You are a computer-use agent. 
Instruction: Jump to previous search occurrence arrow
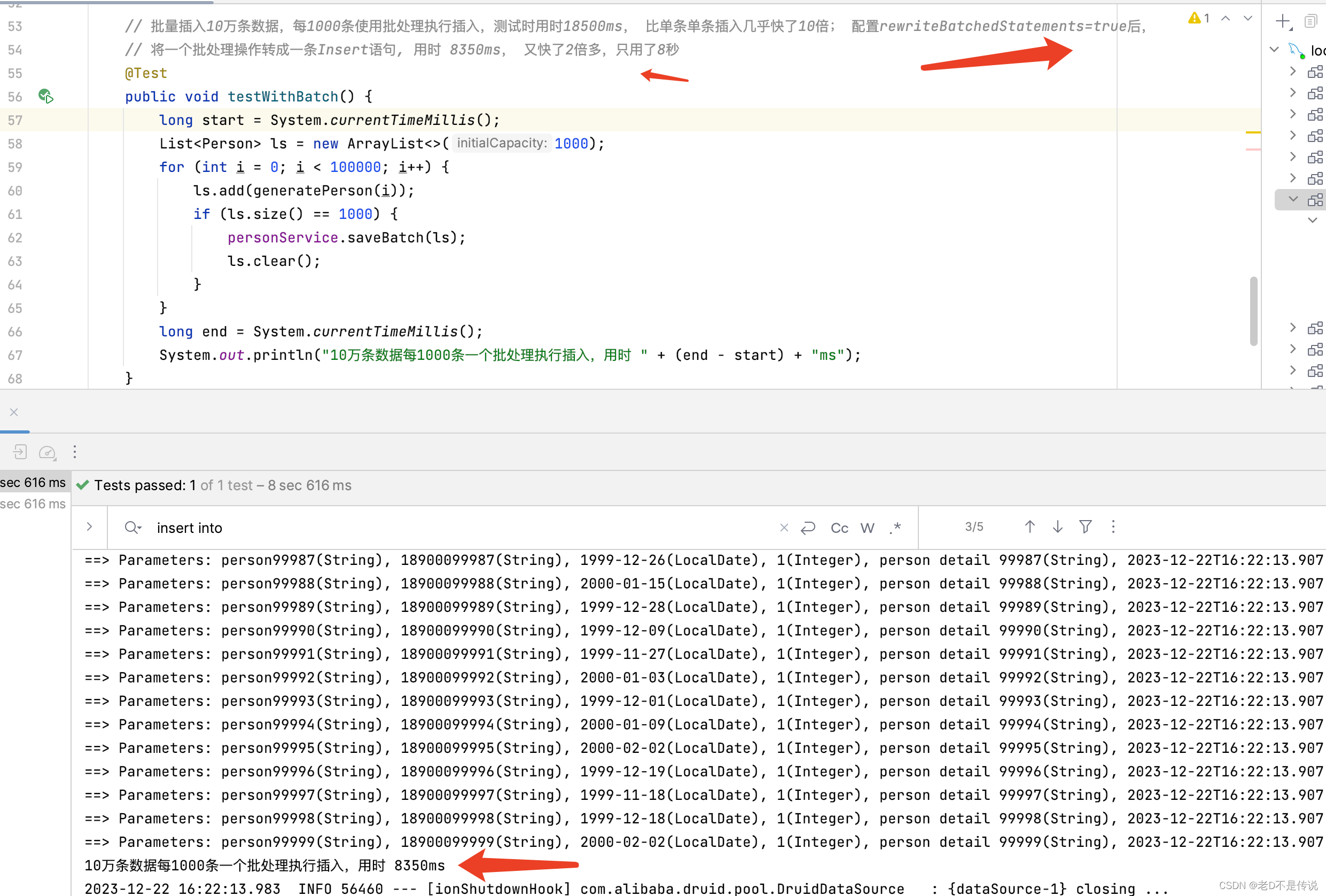(1030, 526)
